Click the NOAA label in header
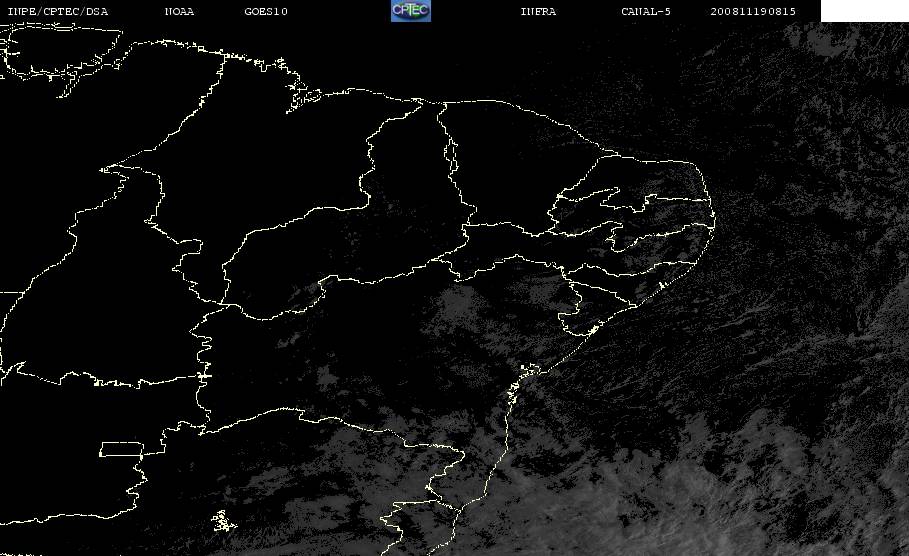Image resolution: width=909 pixels, height=556 pixels. tap(180, 12)
